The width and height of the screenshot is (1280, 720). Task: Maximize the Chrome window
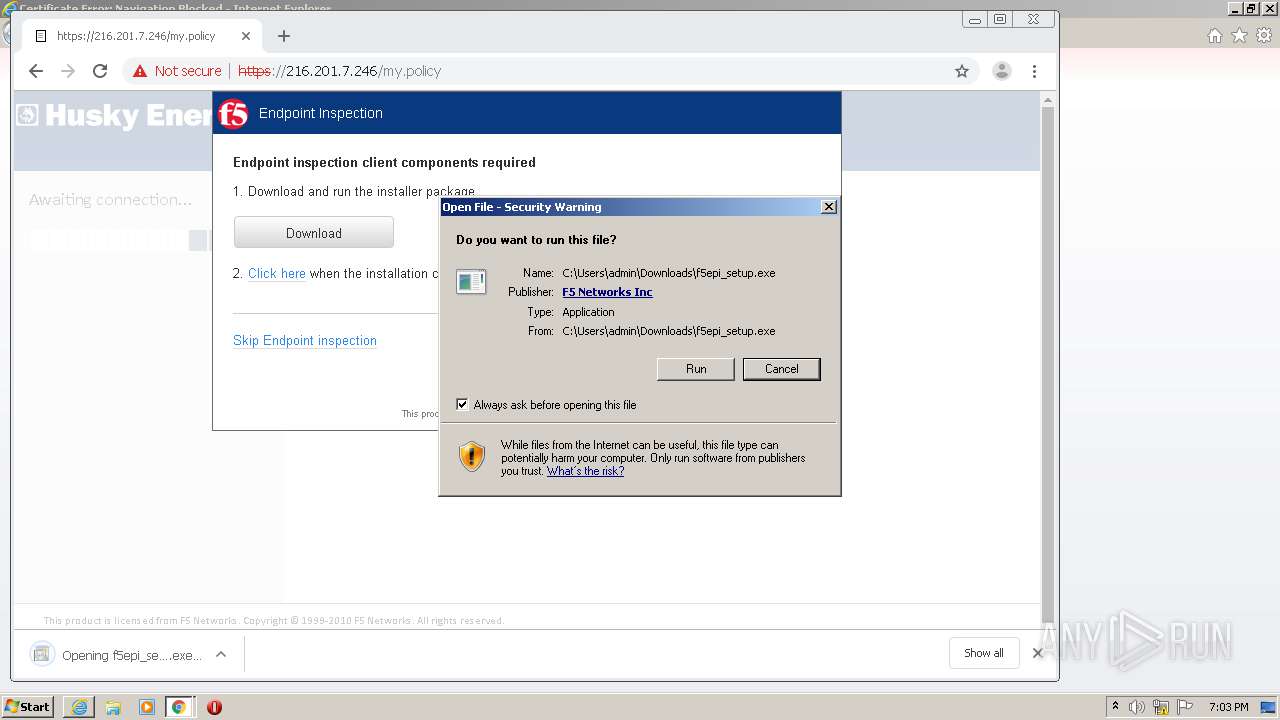click(x=1000, y=19)
